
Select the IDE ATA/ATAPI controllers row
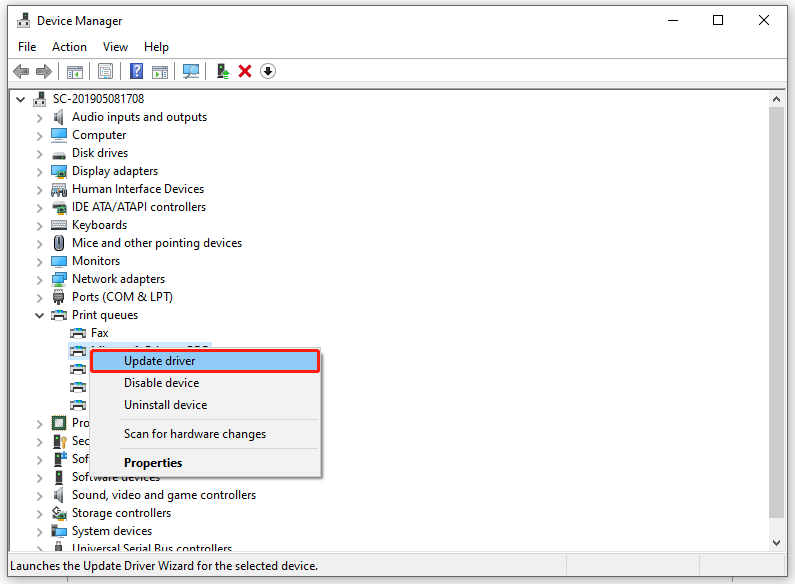(139, 207)
